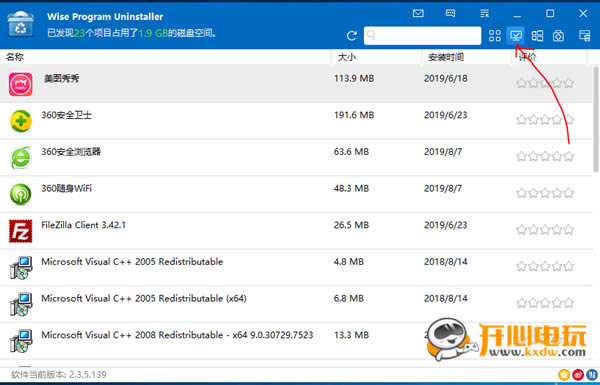Click the 4.8 MB Visual C++ 2005 installer icon
The width and height of the screenshot is (600, 385).
[x=21, y=268]
